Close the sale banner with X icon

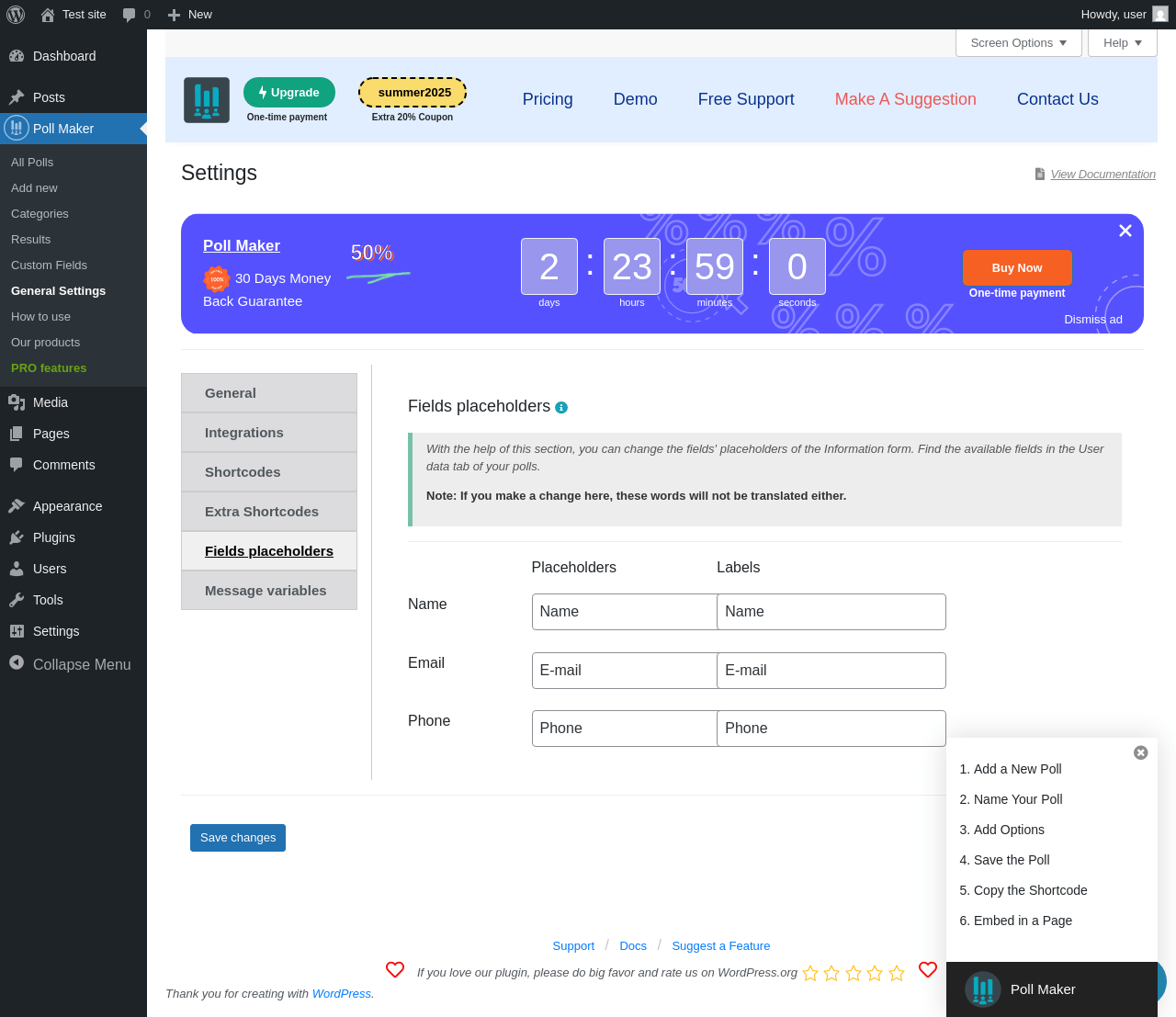[x=1125, y=231]
